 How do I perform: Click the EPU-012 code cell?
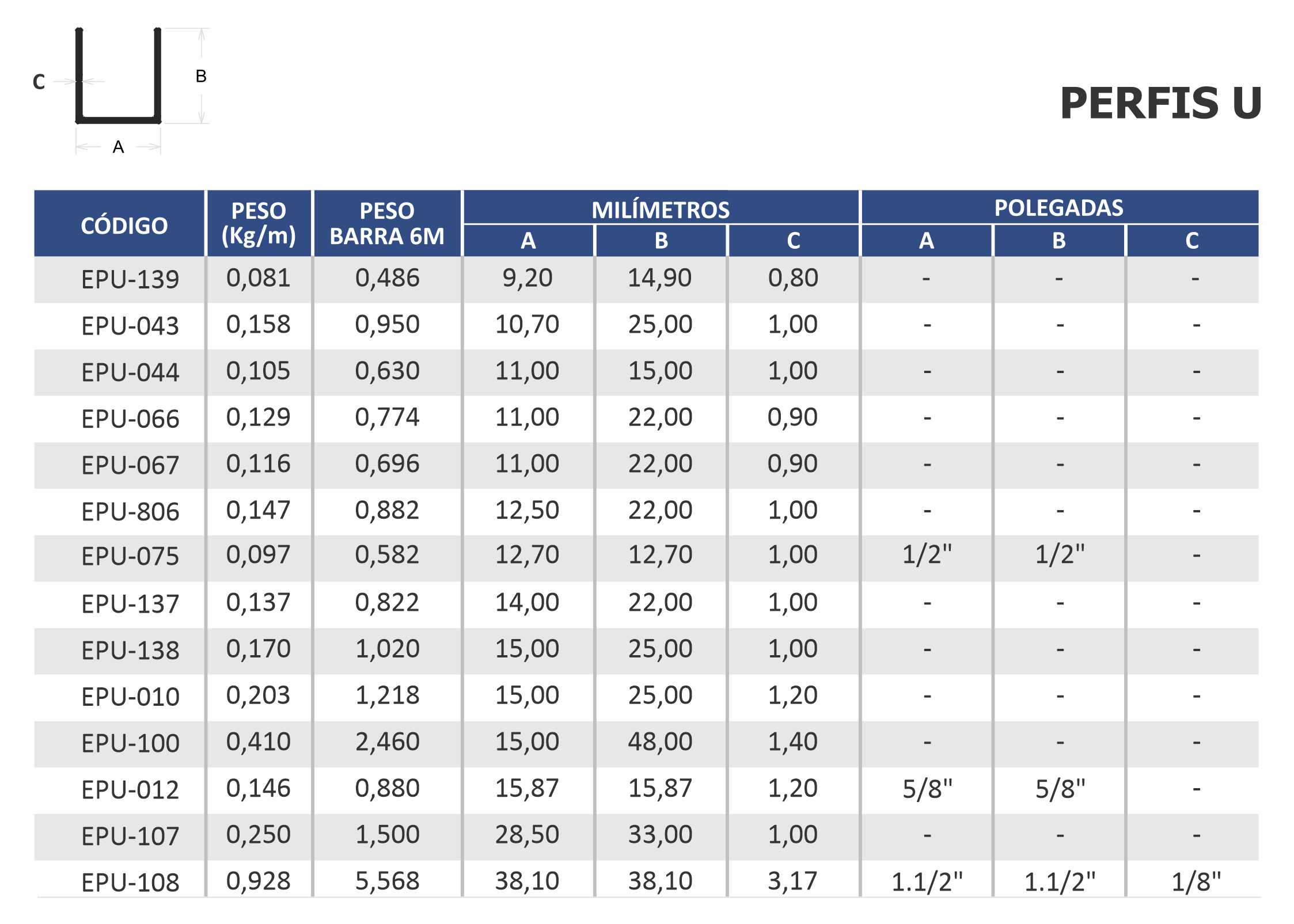(130, 790)
